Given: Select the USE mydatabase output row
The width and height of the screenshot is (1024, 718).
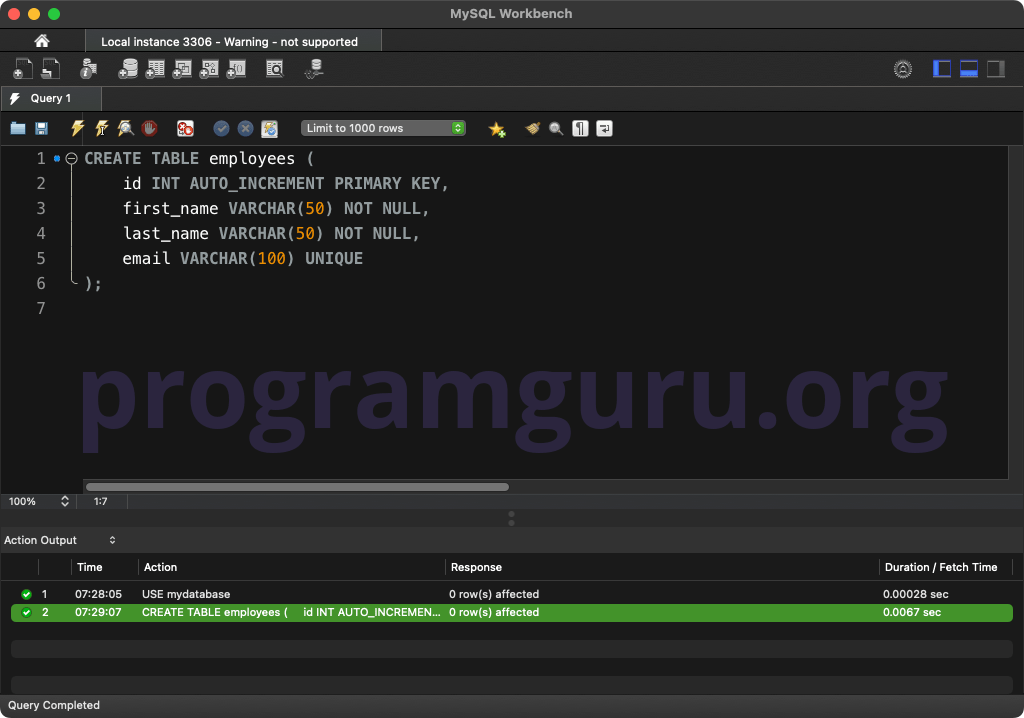Looking at the screenshot, I should (x=512, y=594).
